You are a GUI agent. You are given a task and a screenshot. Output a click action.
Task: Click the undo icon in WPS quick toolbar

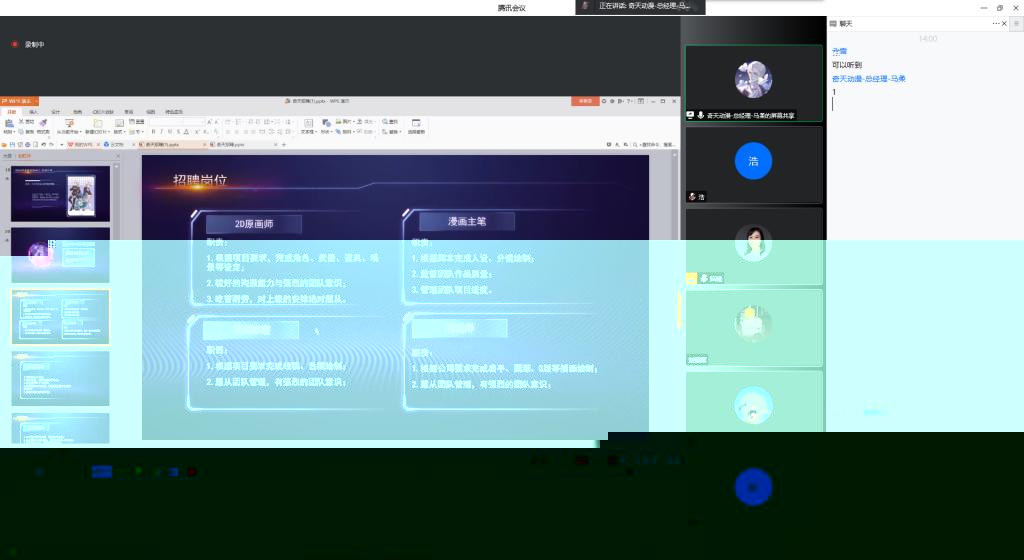(x=44, y=144)
